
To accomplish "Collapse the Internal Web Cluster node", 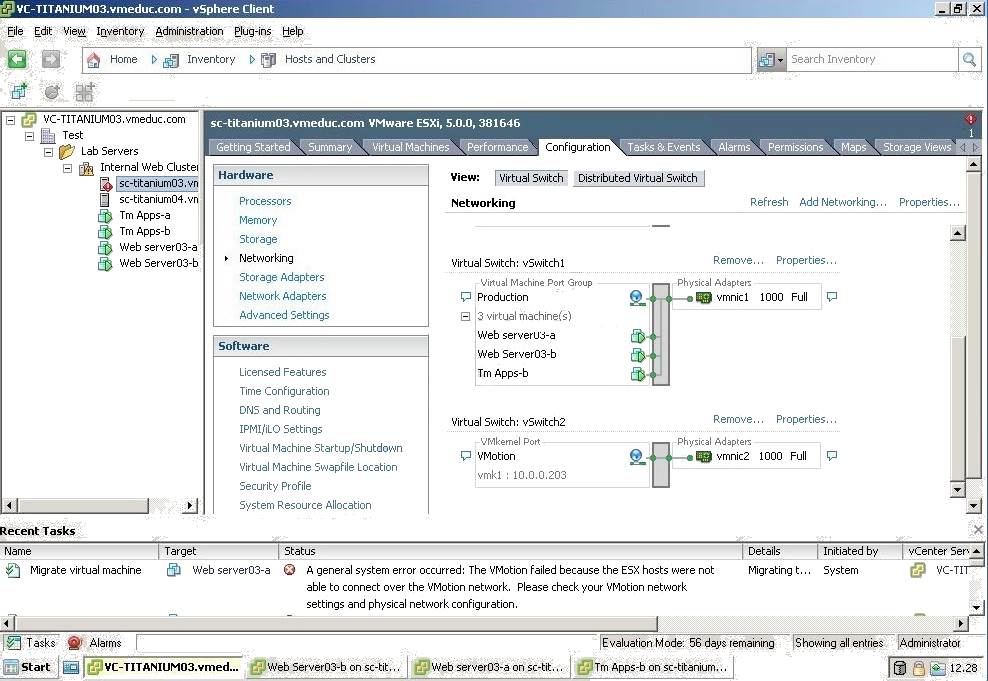I will tap(67, 168).
